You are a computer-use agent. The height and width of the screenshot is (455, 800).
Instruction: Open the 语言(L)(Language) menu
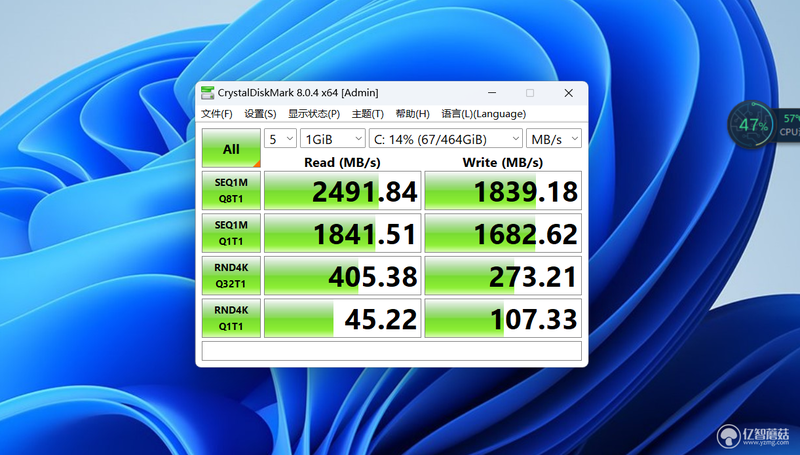[x=483, y=114]
